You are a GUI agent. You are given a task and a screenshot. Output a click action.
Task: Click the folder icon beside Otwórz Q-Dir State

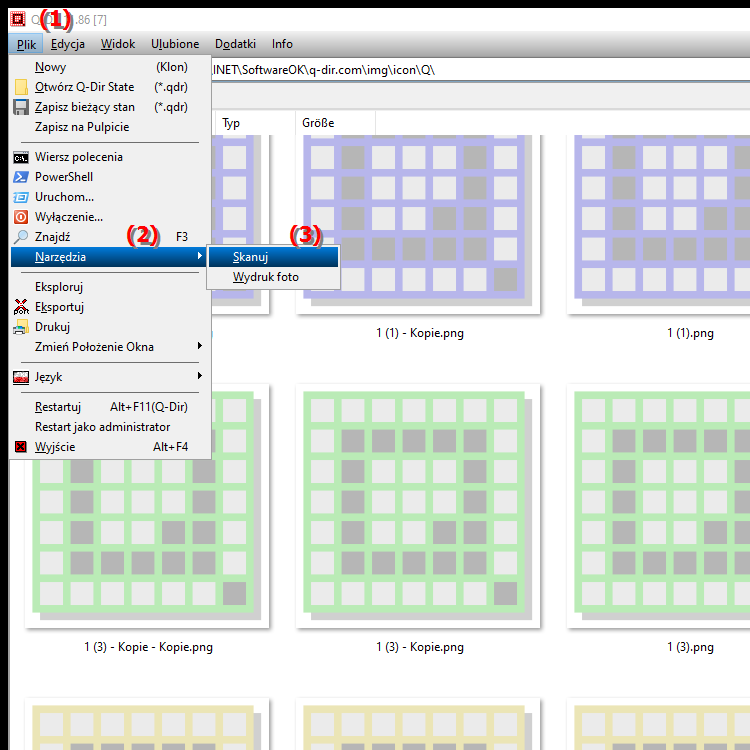coord(21,87)
